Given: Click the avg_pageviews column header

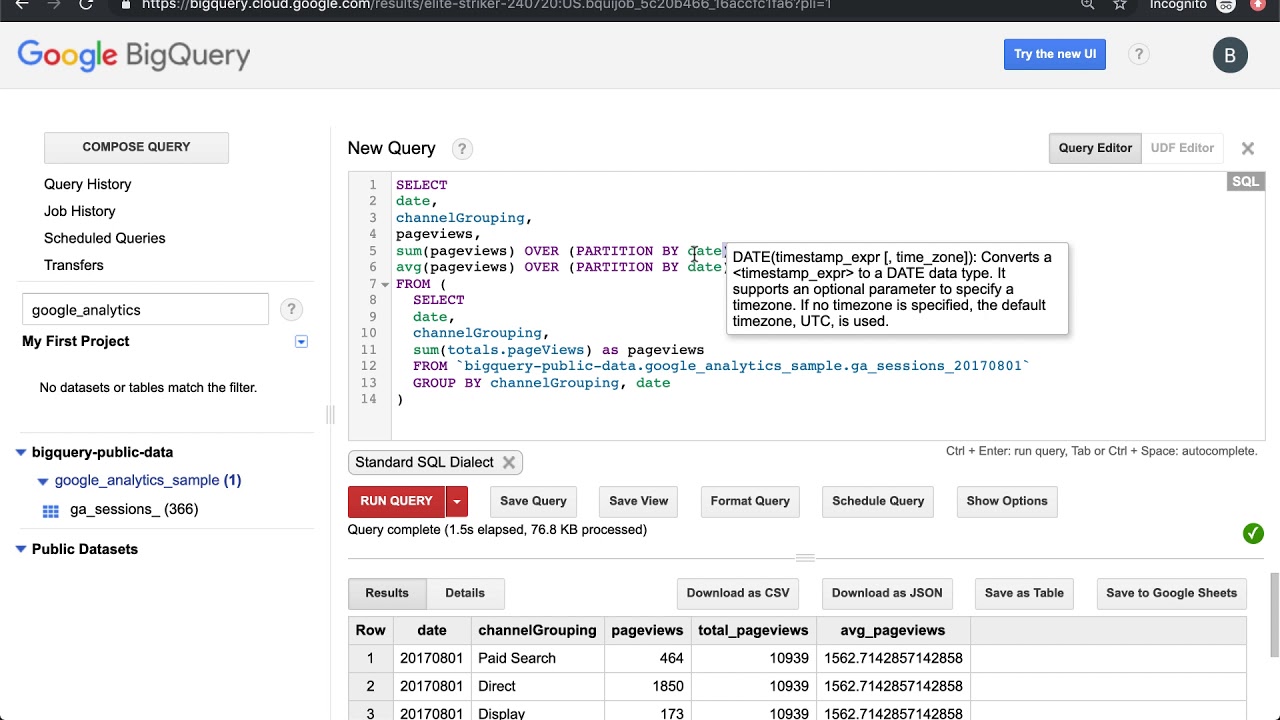Looking at the screenshot, I should tap(893, 631).
